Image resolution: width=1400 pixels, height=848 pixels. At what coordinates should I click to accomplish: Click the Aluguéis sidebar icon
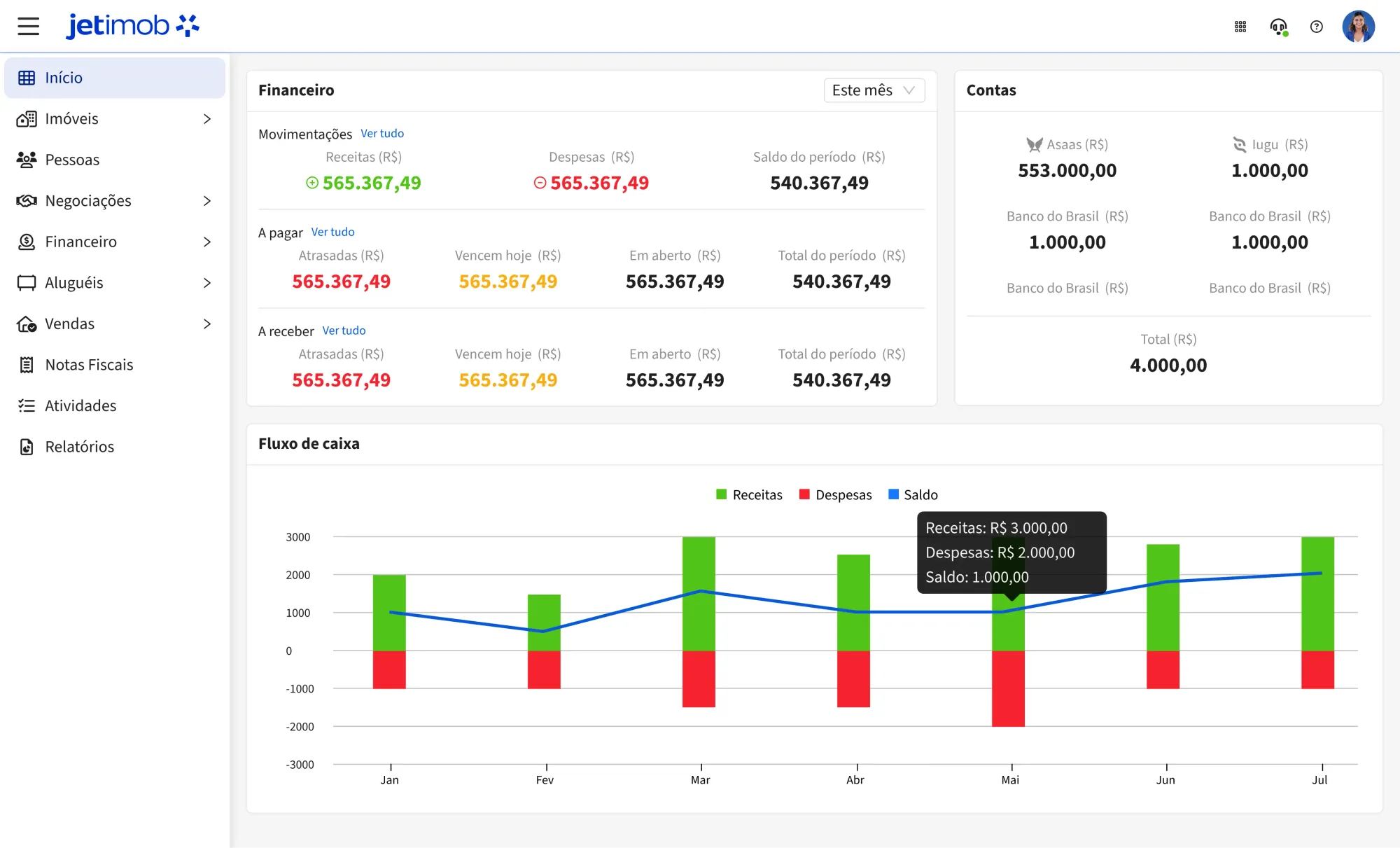pyautogui.click(x=27, y=283)
